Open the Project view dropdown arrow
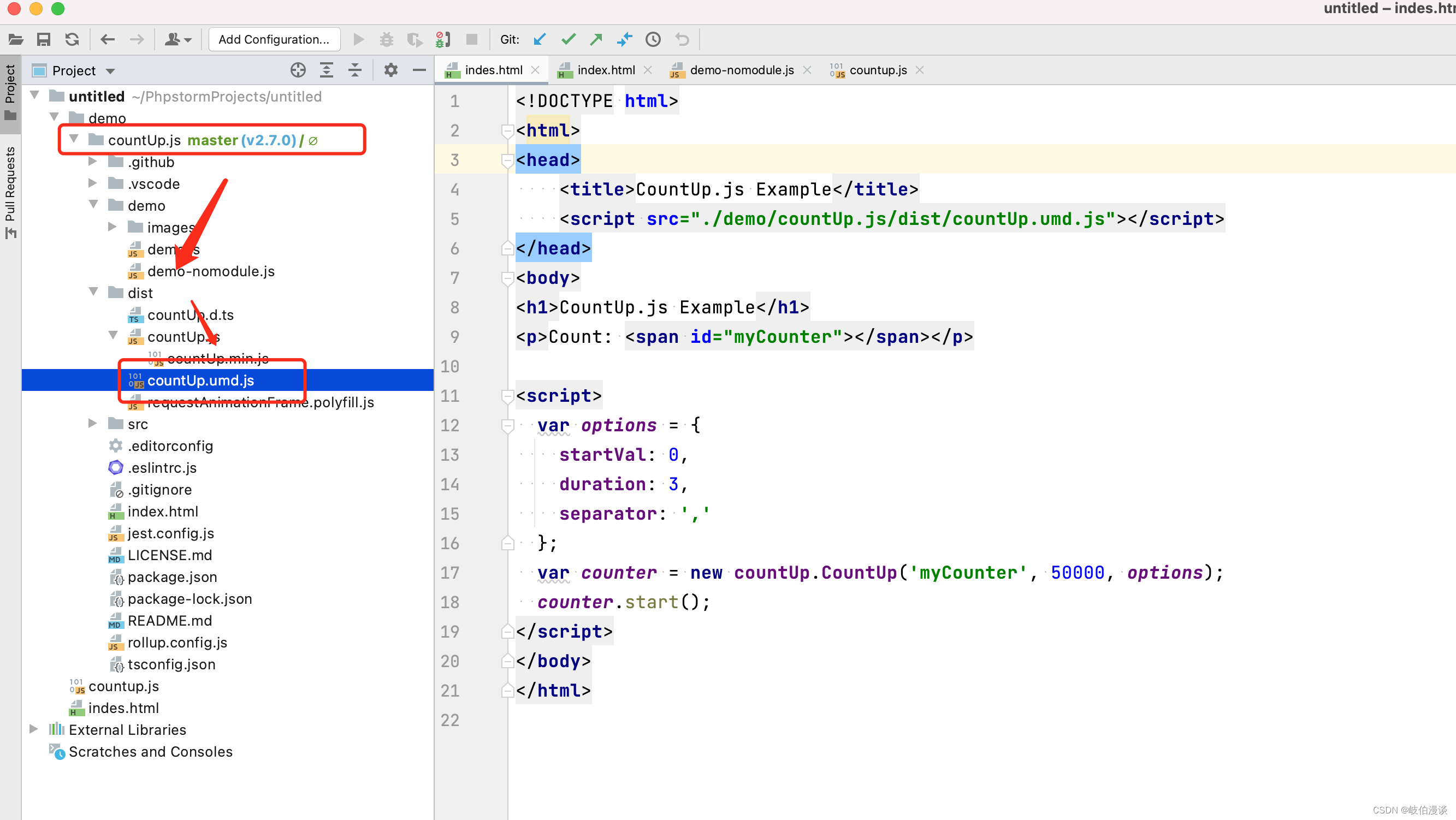This screenshot has width=1456, height=820. (110, 71)
